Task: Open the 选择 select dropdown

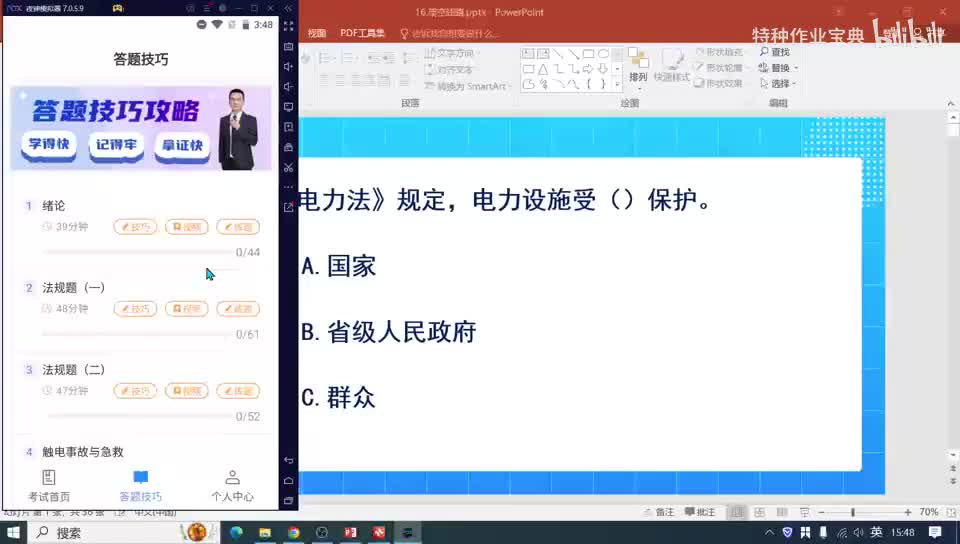Action: coord(778,83)
